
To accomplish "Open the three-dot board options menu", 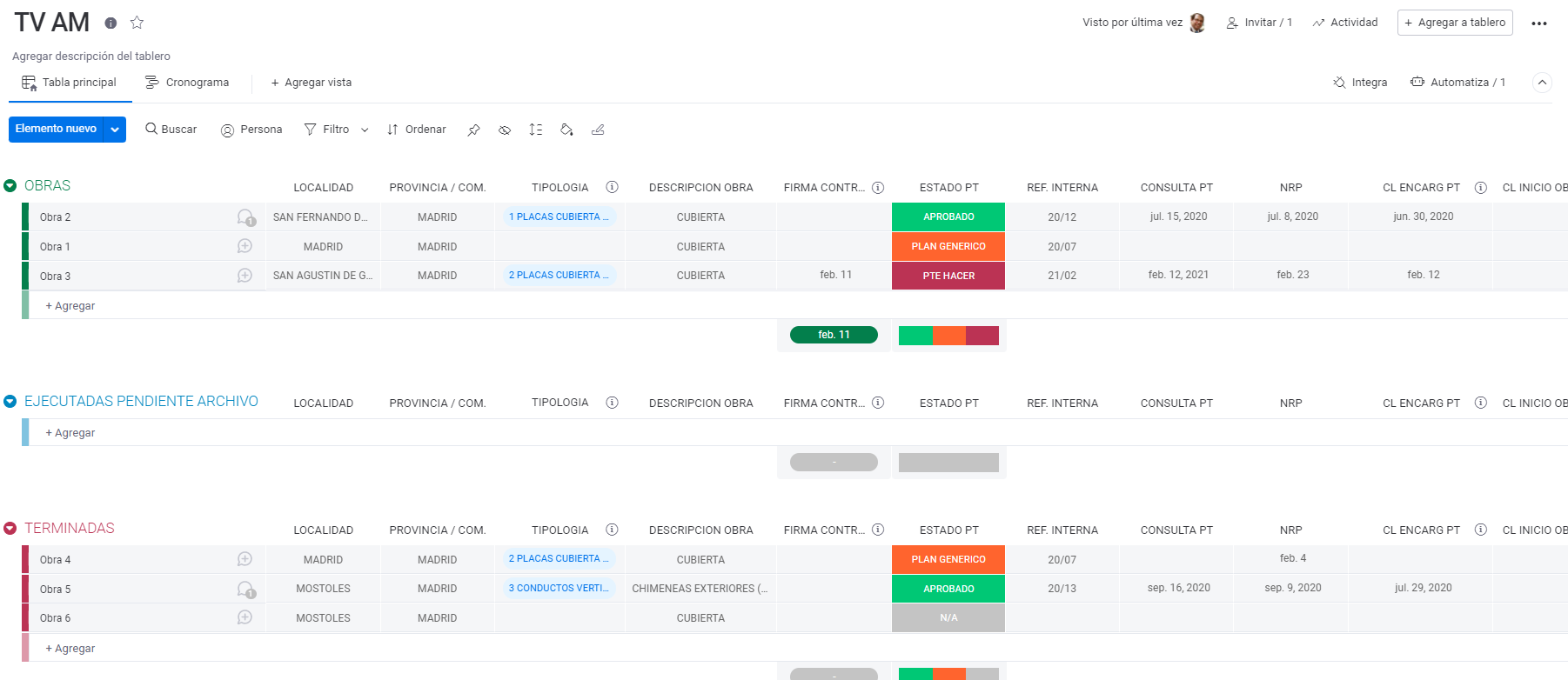I will (x=1538, y=23).
